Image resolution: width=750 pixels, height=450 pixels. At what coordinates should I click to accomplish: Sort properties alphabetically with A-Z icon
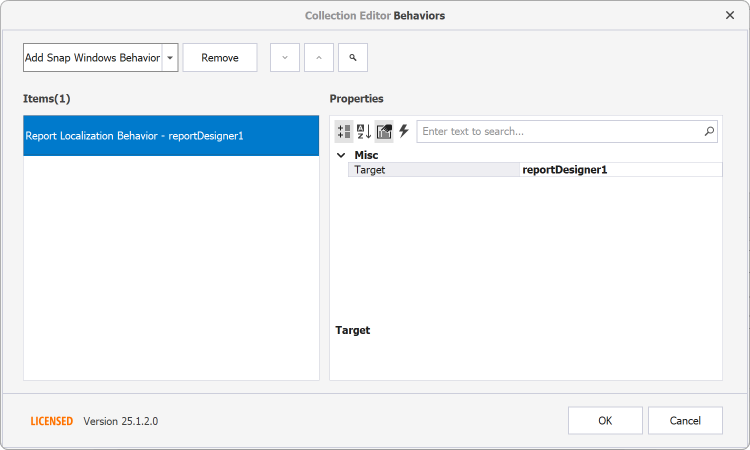(364, 131)
